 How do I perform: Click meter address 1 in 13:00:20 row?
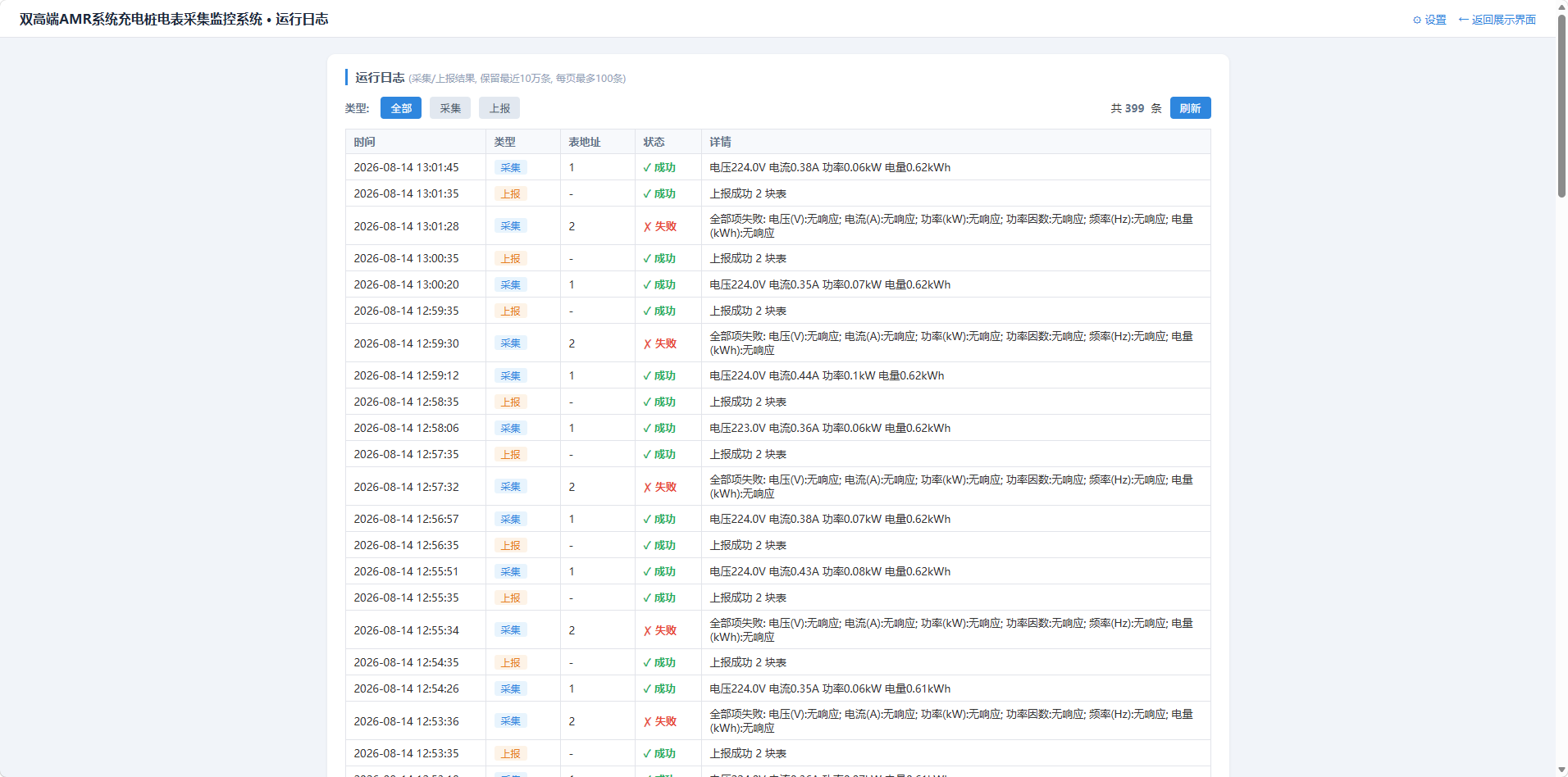pos(572,284)
